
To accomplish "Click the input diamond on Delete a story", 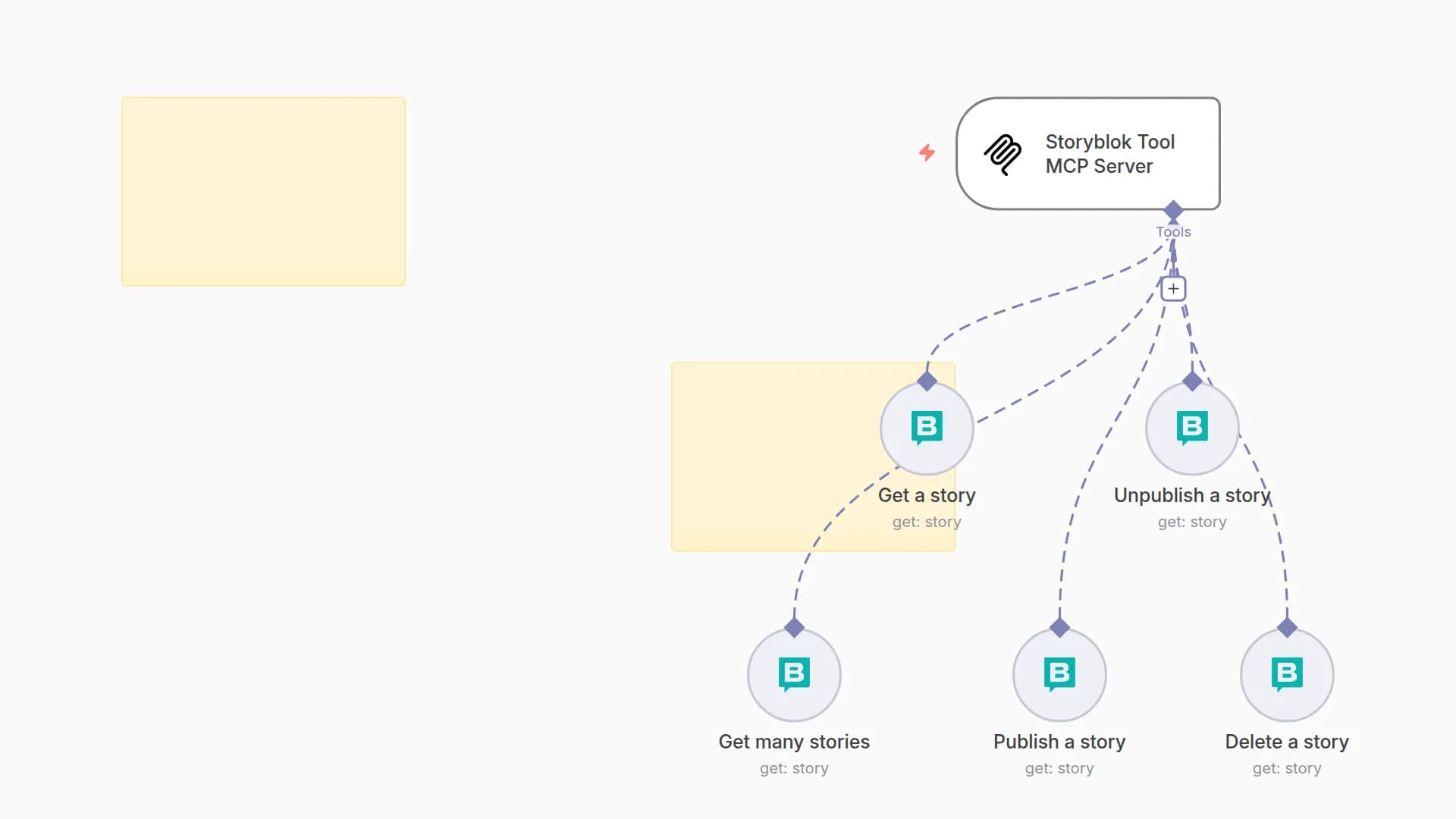I will 1287,627.
